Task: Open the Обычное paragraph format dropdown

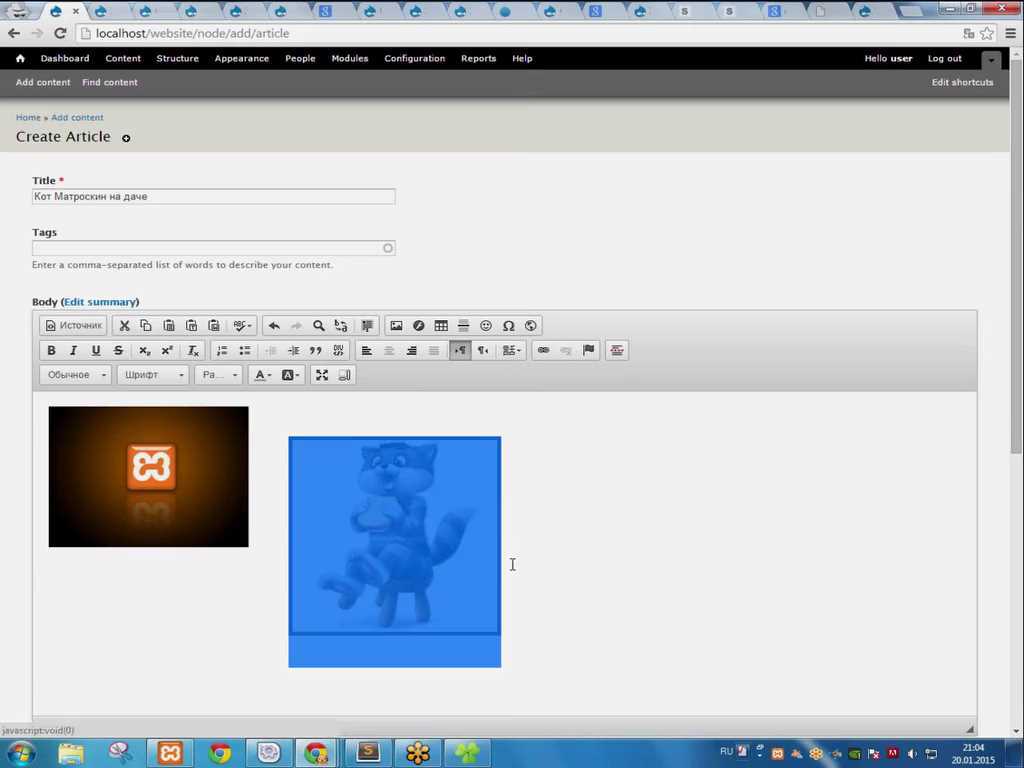Action: click(x=76, y=375)
